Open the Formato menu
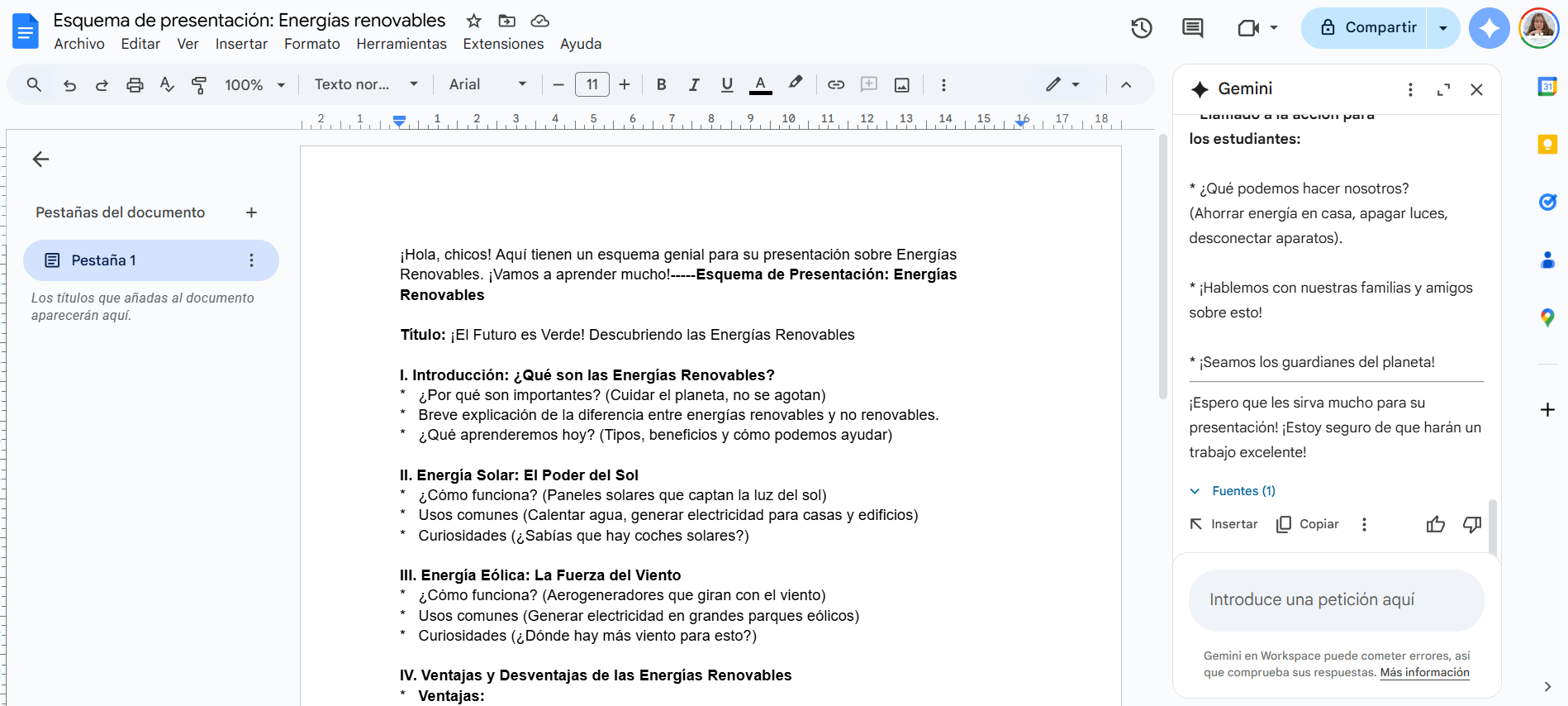This screenshot has height=706, width=1568. [312, 44]
